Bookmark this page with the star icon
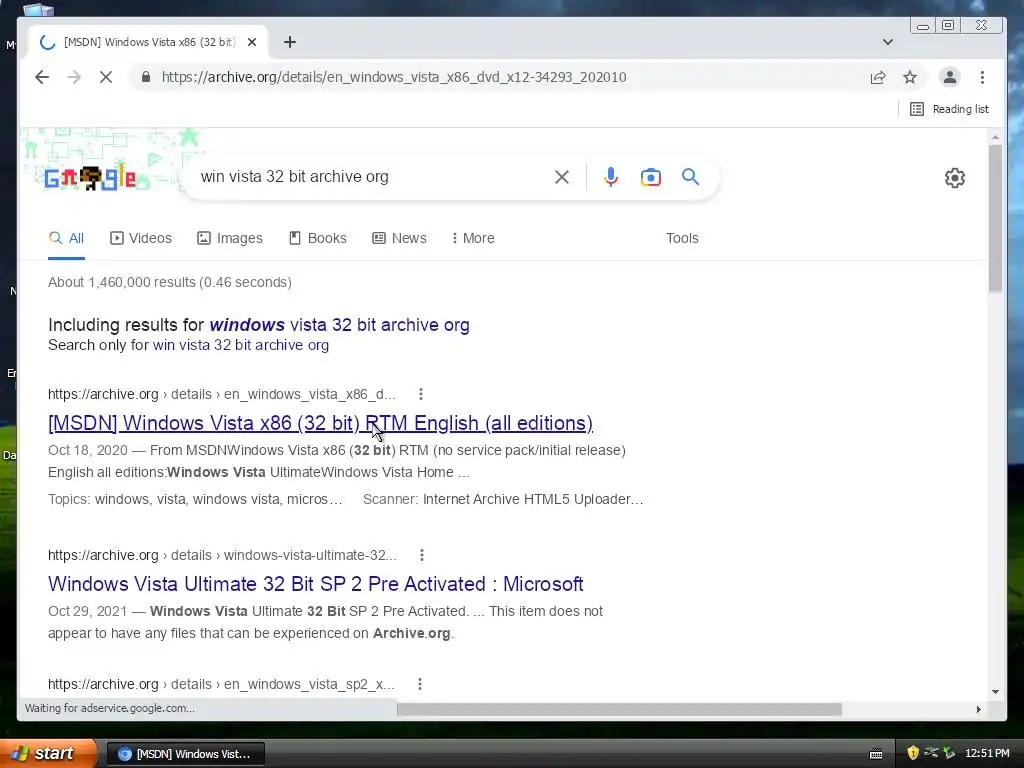The image size is (1024, 768). pos(910,77)
